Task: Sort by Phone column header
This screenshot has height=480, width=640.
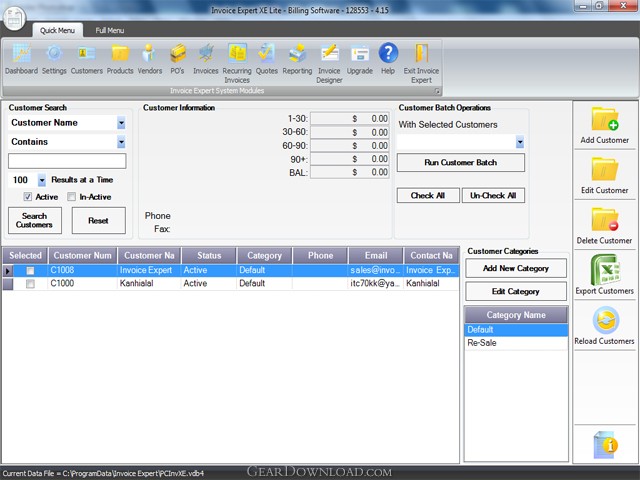Action: pos(320,256)
